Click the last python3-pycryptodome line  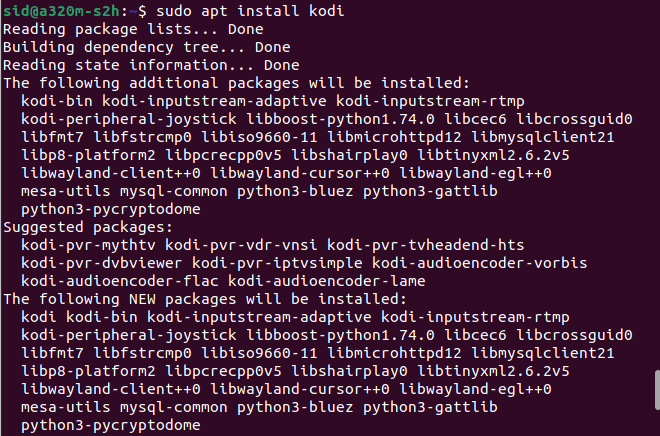(111, 425)
